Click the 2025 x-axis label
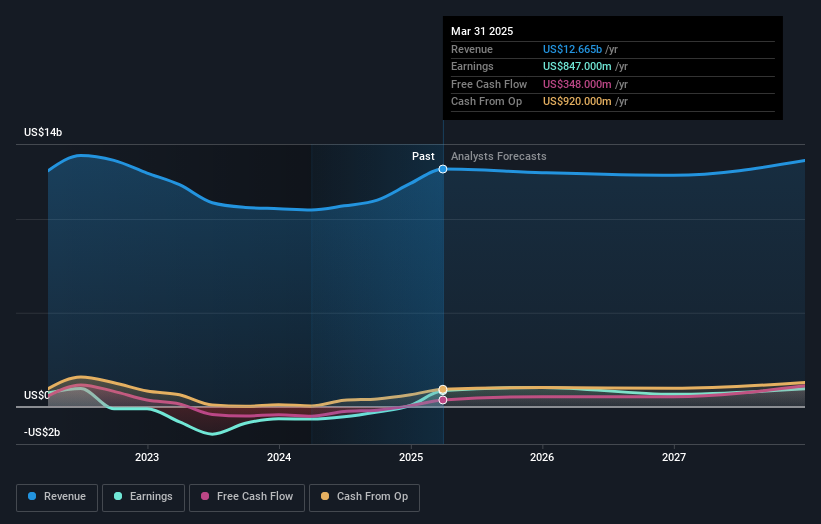 411,457
